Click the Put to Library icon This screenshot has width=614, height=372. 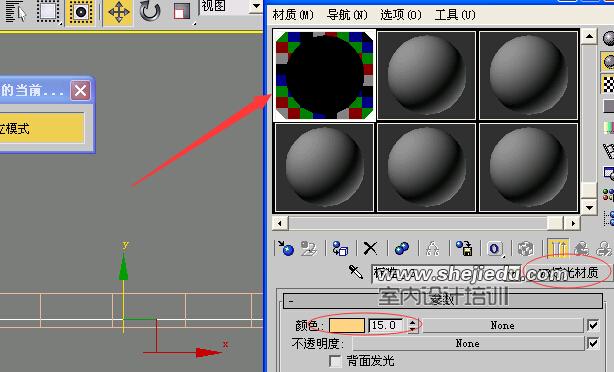tap(464, 248)
